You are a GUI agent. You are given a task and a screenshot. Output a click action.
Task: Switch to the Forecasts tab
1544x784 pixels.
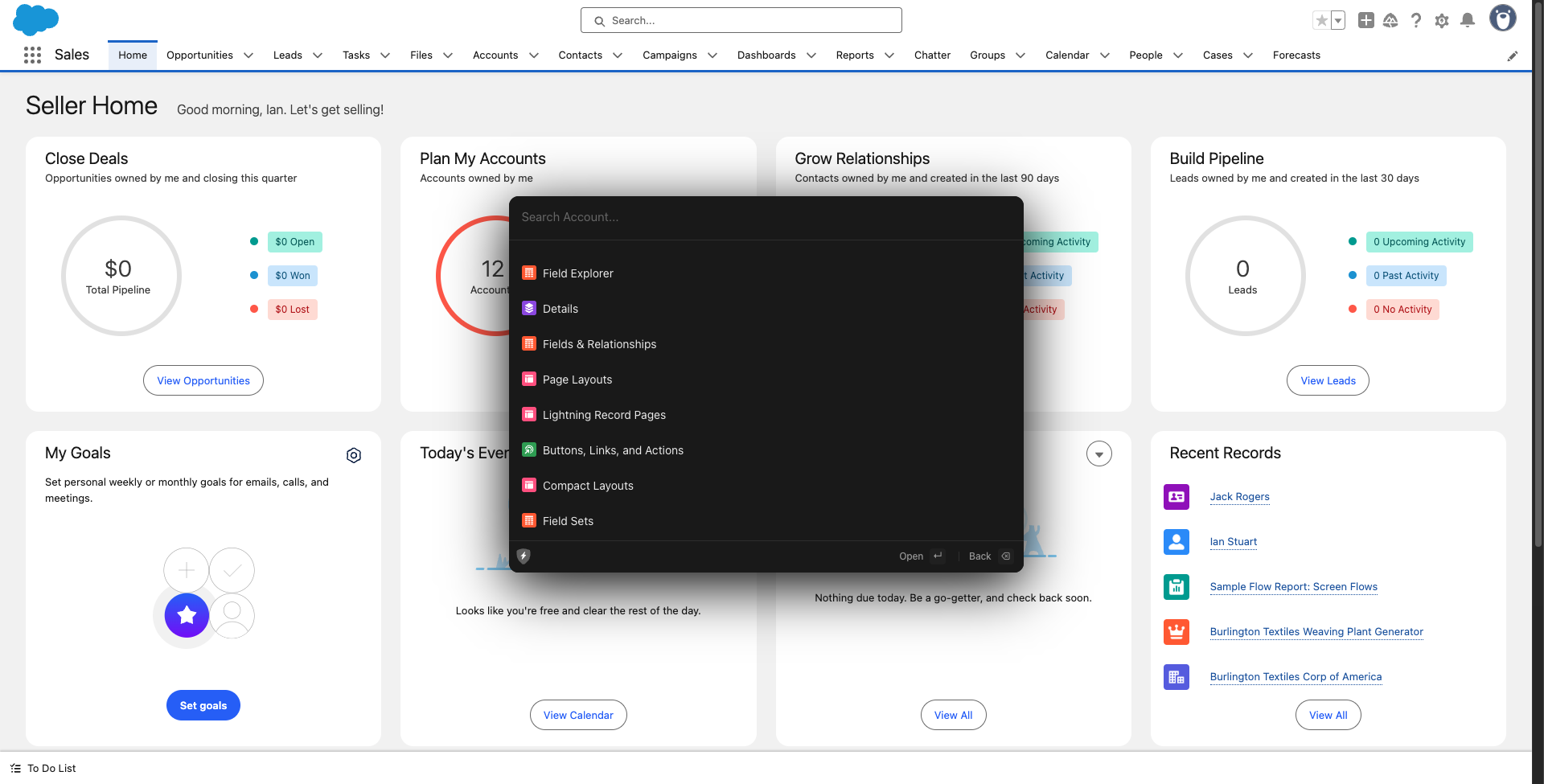1296,55
